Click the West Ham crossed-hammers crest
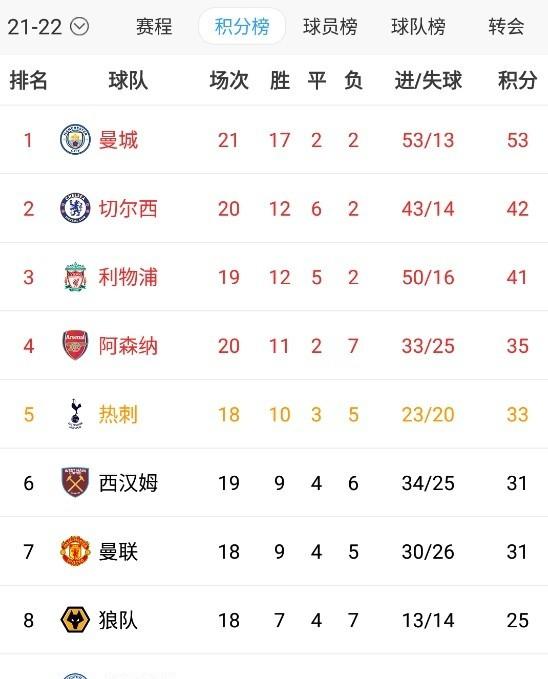548x679 pixels. [x=75, y=482]
